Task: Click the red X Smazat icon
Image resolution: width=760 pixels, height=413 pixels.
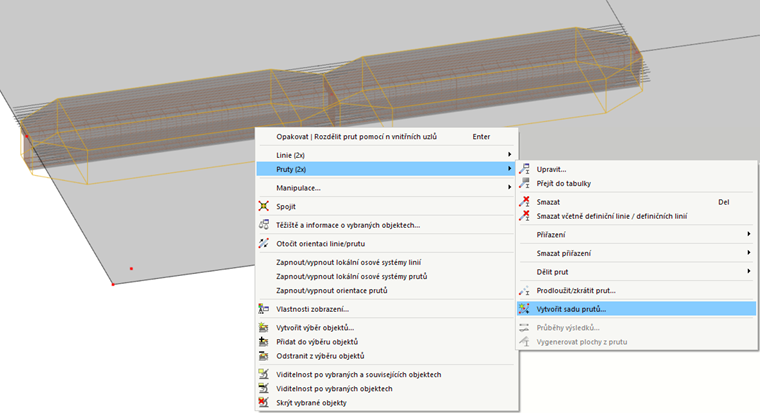Action: [524, 202]
